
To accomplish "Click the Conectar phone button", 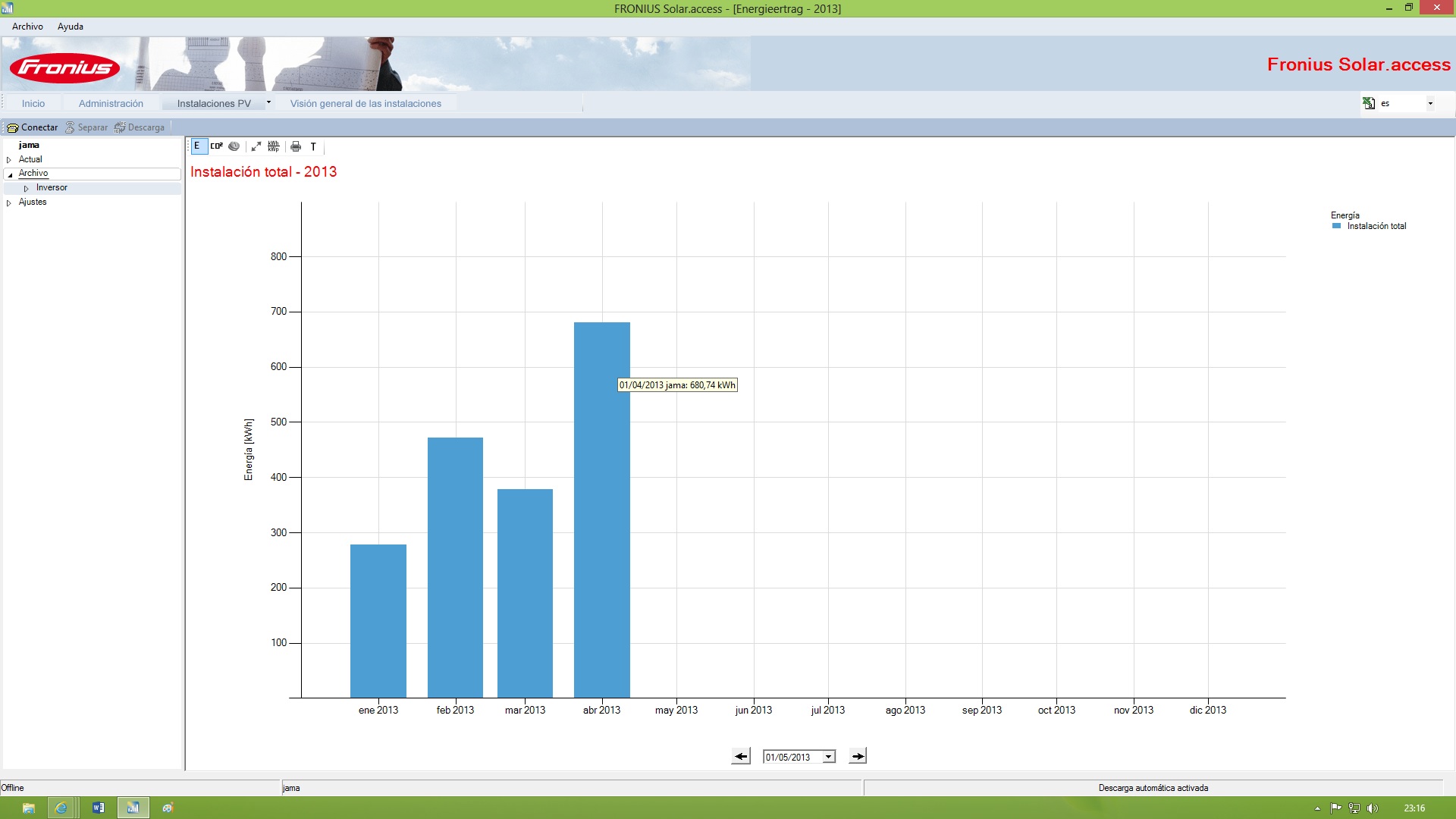I will (33, 127).
